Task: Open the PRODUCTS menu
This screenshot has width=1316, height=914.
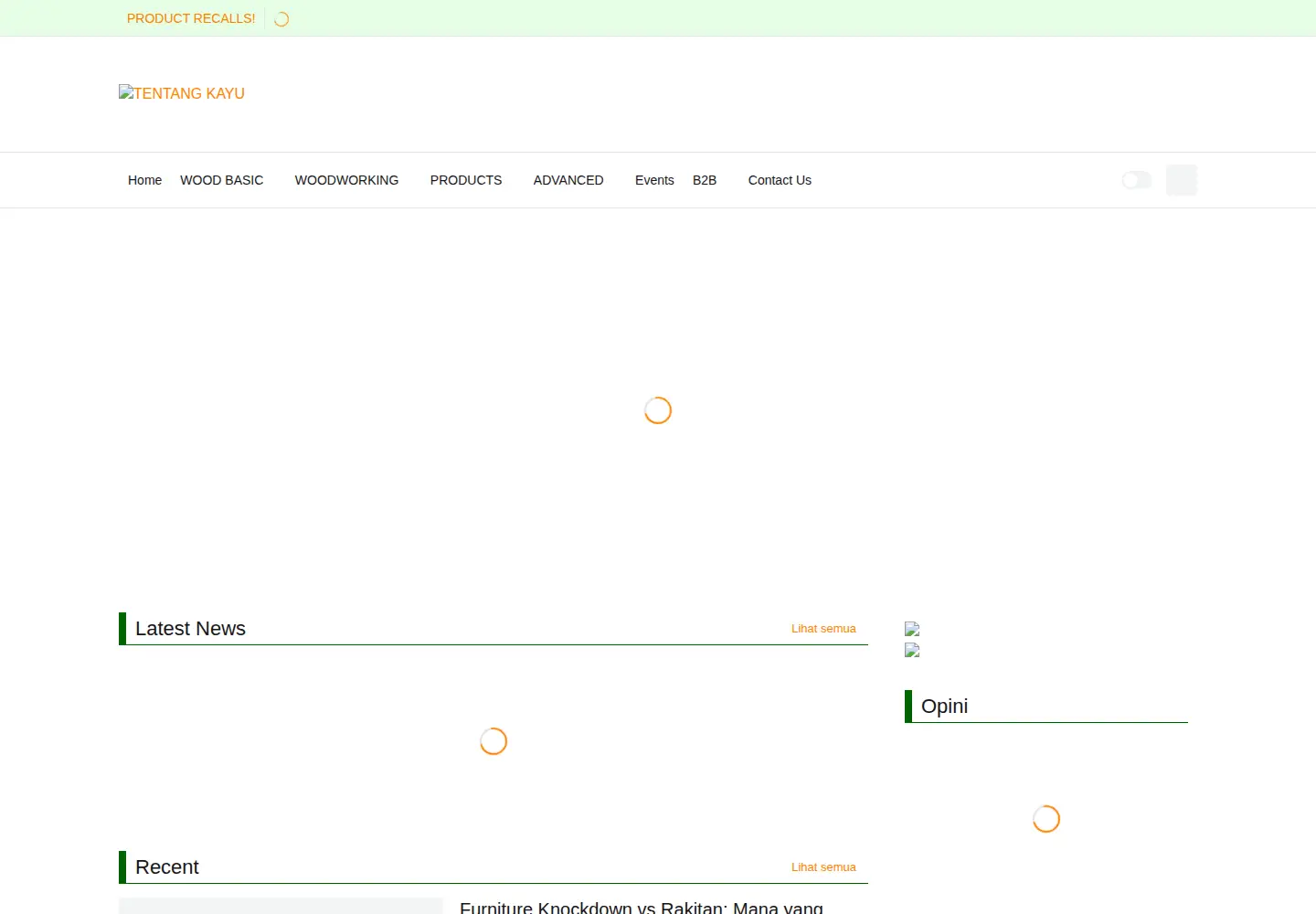Action: 466,180
